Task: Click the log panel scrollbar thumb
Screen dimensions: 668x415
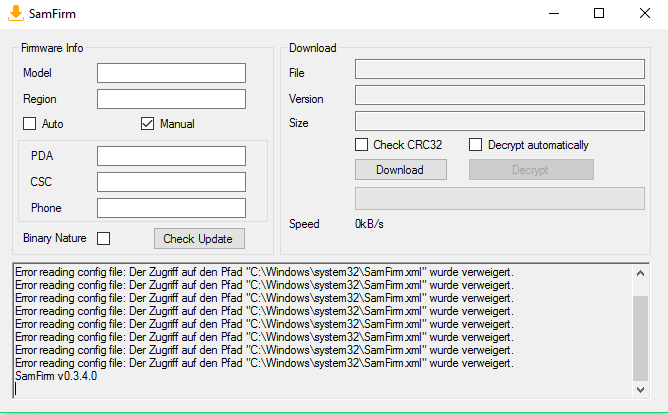Action: [640, 338]
